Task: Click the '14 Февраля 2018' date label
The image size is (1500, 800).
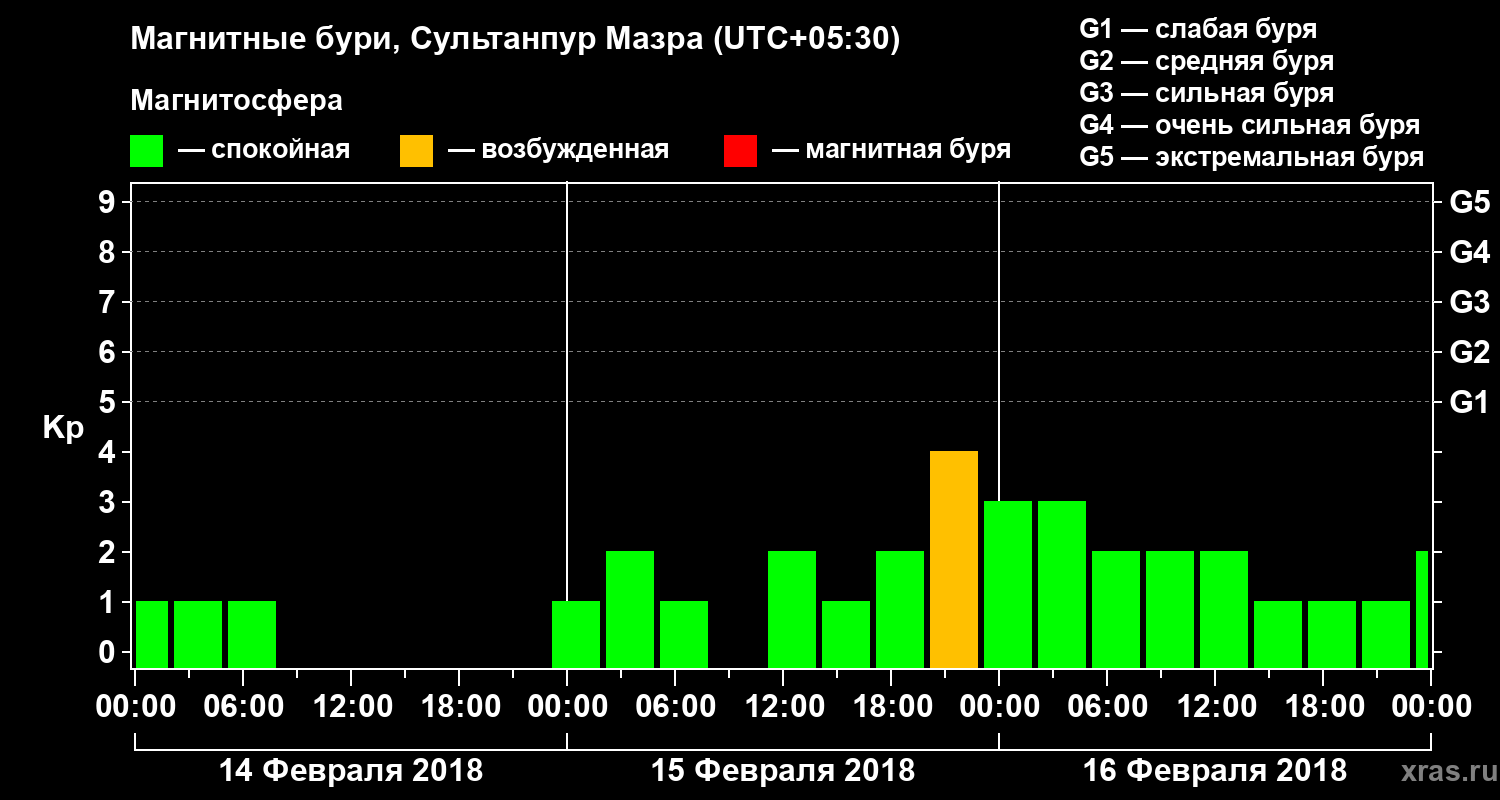Action: click(x=351, y=771)
